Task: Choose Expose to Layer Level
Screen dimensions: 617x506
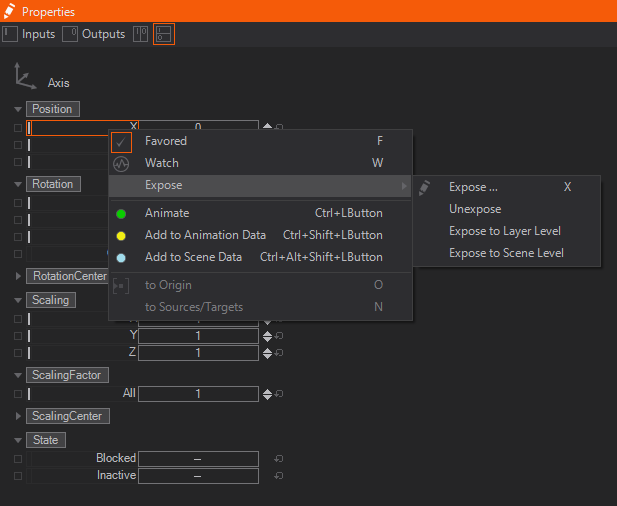Action: pos(504,231)
